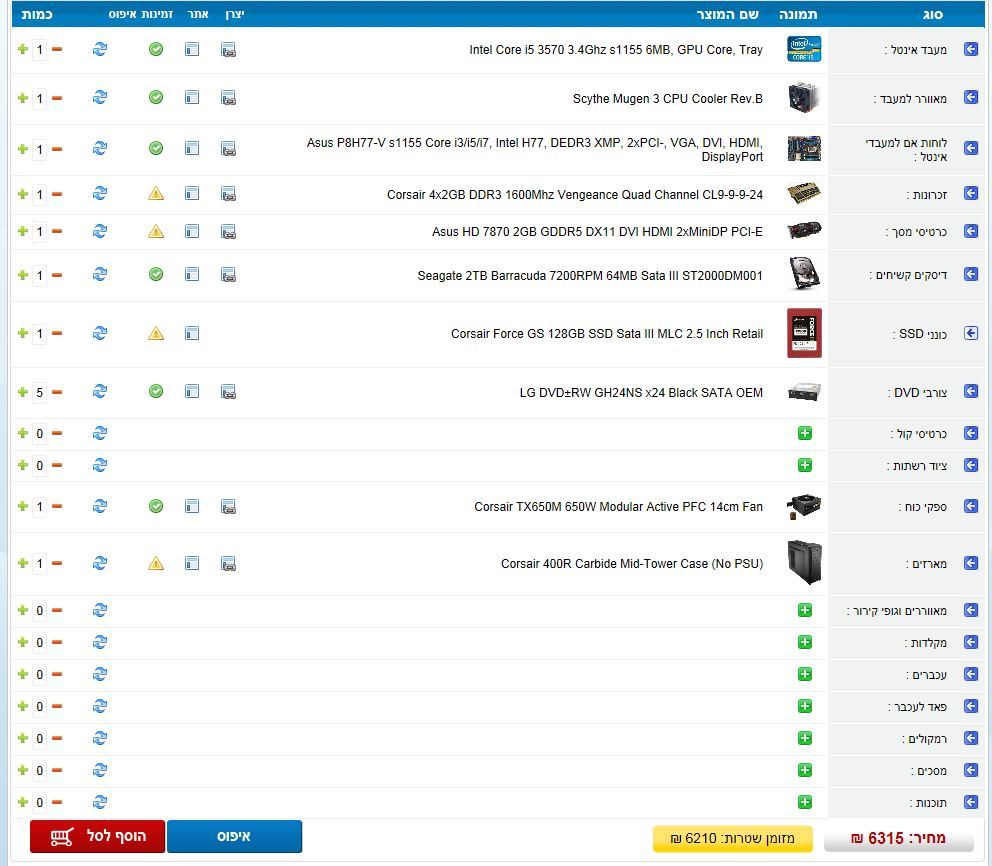Decrease quantity of Corsair TX650M power supply

pyautogui.click(x=57, y=507)
